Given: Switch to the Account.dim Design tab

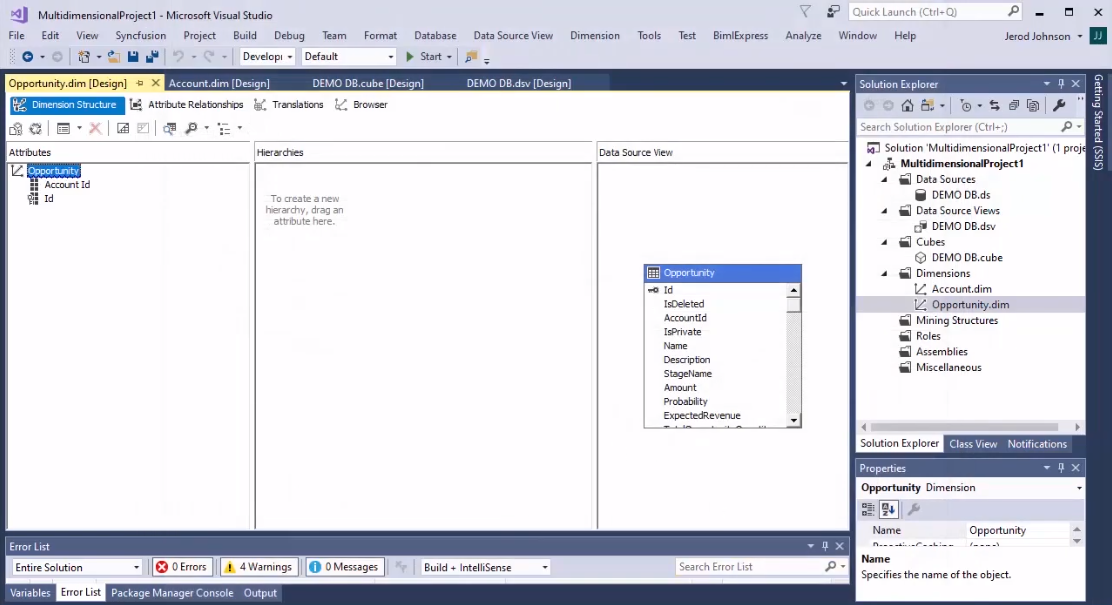Looking at the screenshot, I should pyautogui.click(x=219, y=83).
